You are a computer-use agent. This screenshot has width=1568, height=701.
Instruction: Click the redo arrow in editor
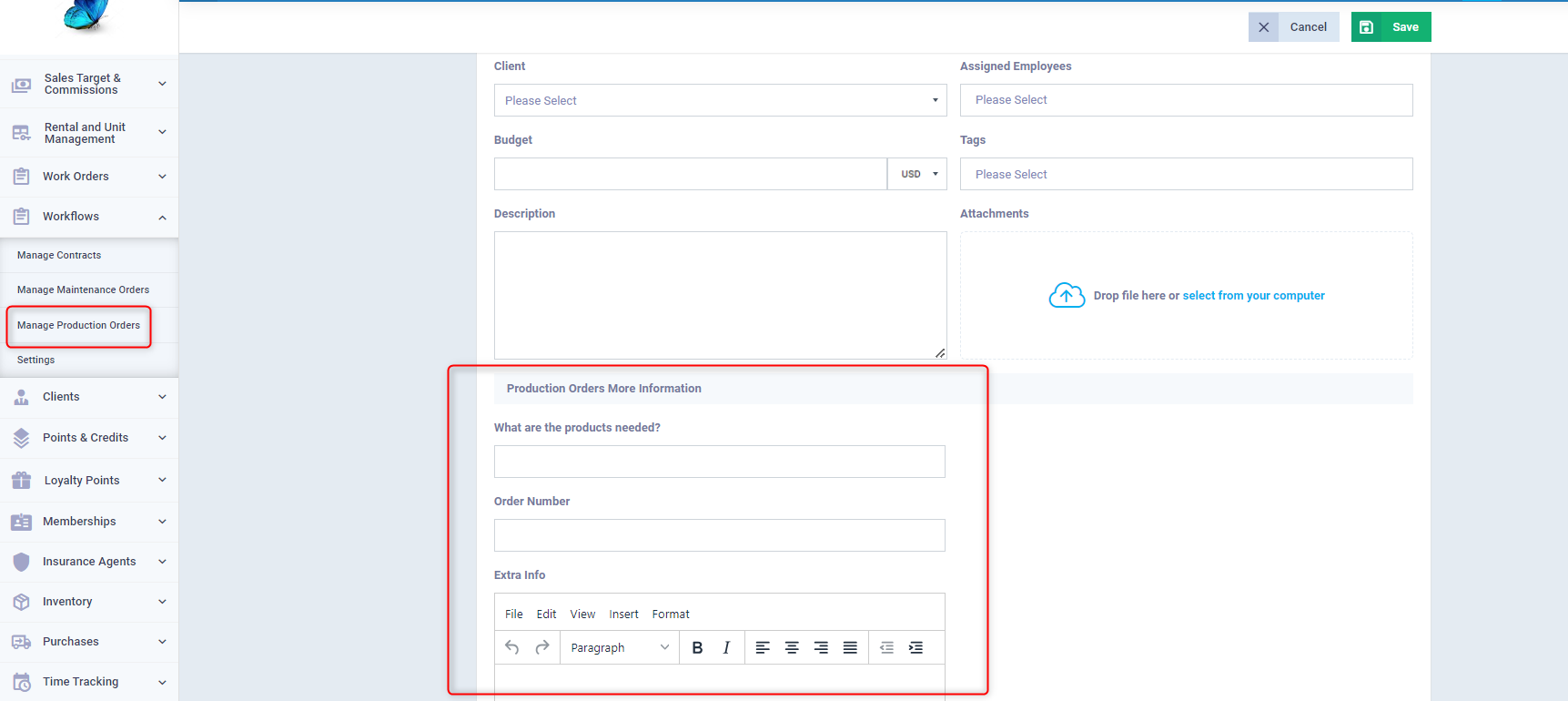(x=542, y=647)
